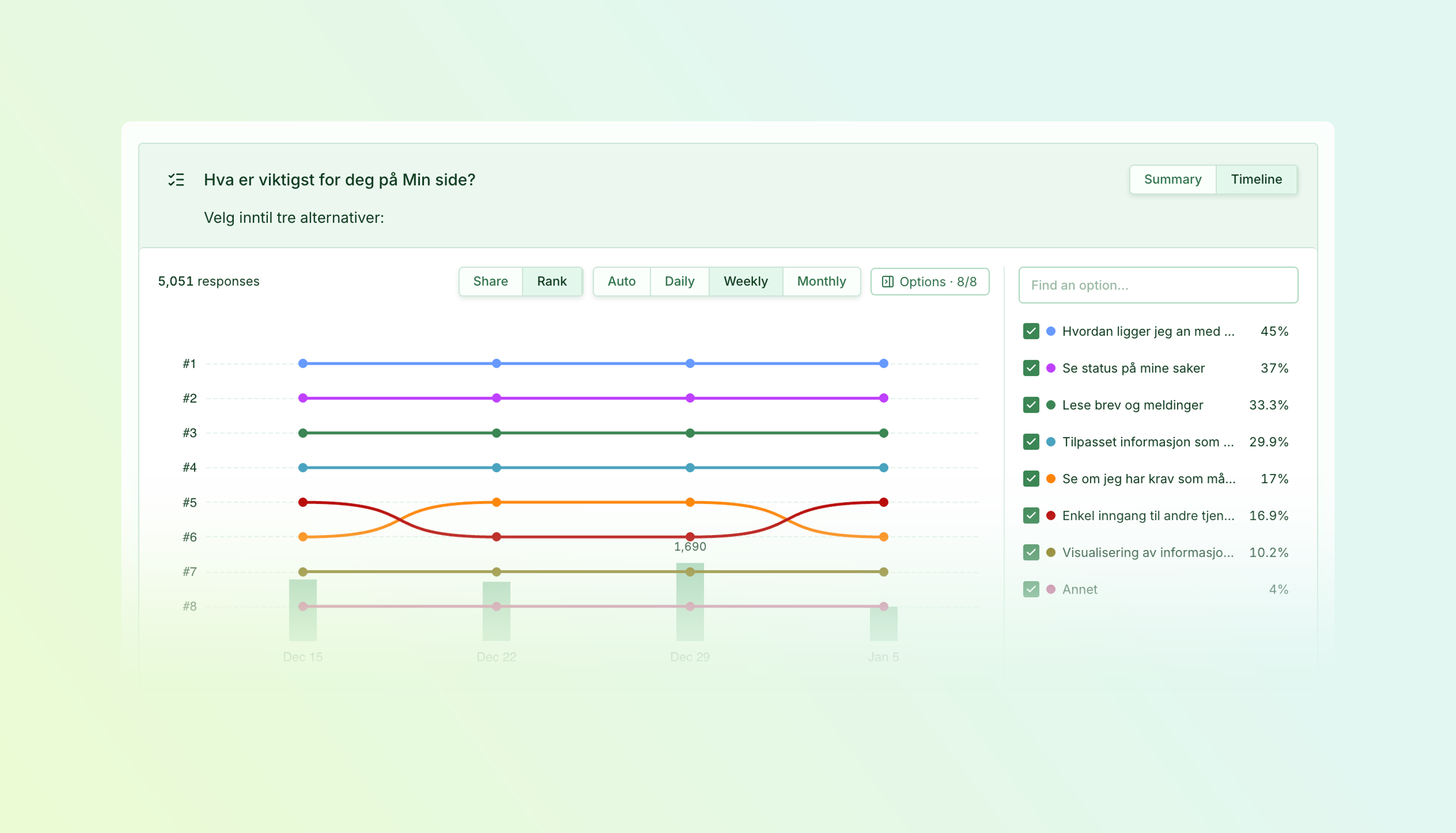Screen dimensions: 1456x833
Task: Click the question title Hva er viktigst
Action: point(339,180)
